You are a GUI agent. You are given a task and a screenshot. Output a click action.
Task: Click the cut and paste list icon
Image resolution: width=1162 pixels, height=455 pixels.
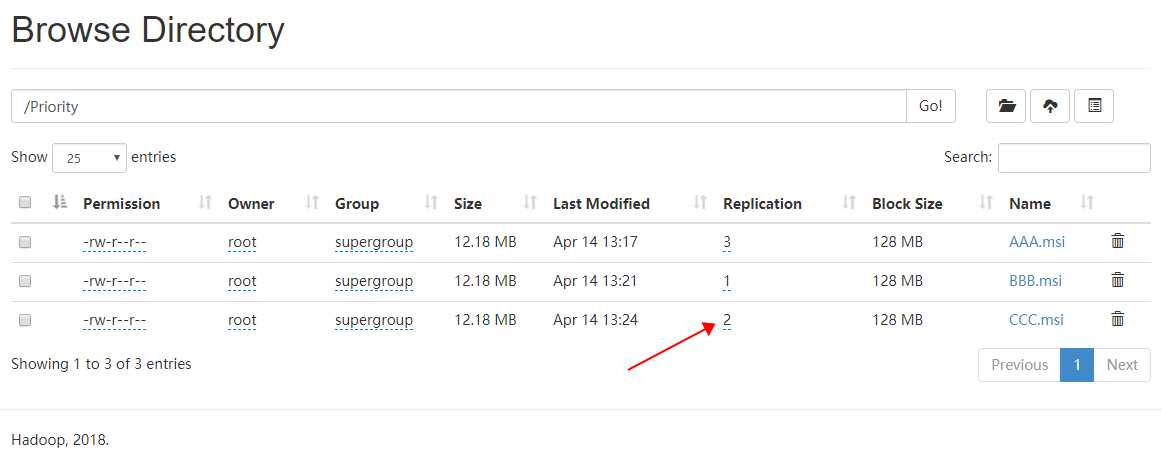coord(1094,106)
